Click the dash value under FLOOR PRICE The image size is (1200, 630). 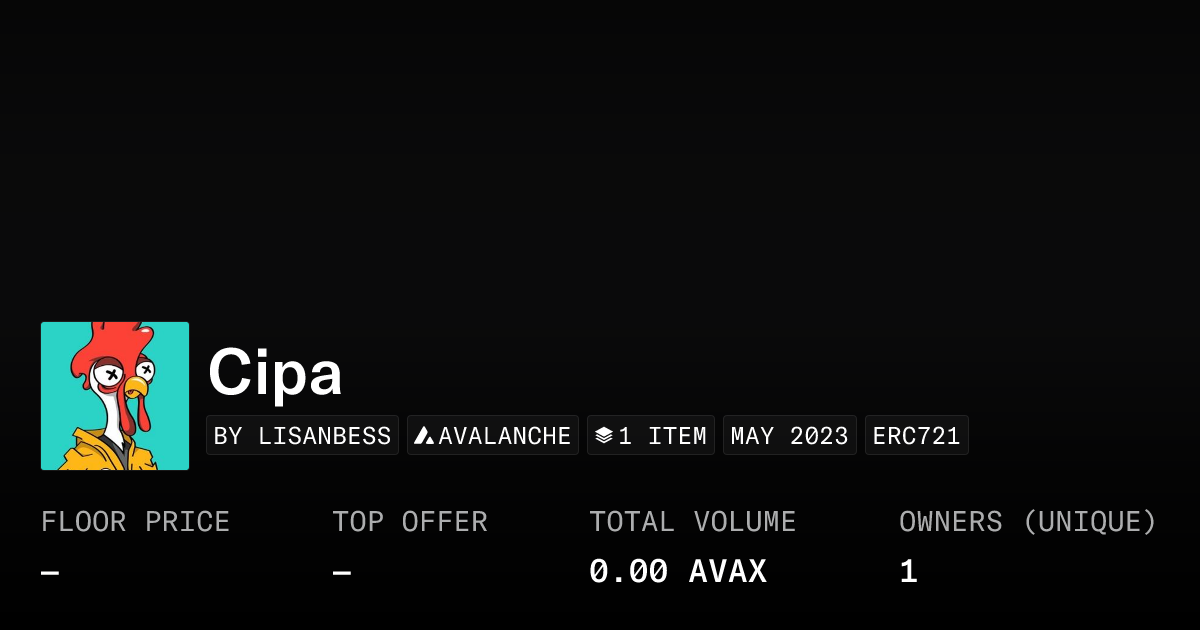[50, 573]
